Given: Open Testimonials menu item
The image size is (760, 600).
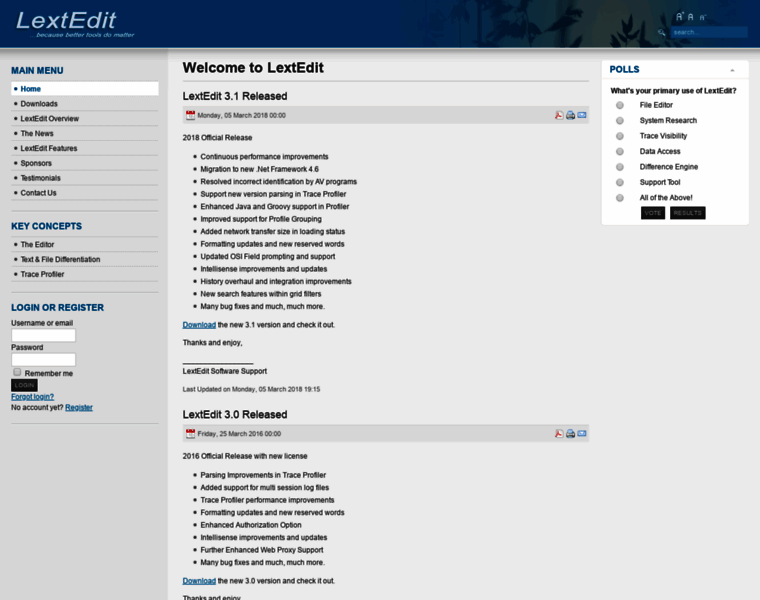Looking at the screenshot, I should pyautogui.click(x=85, y=178).
